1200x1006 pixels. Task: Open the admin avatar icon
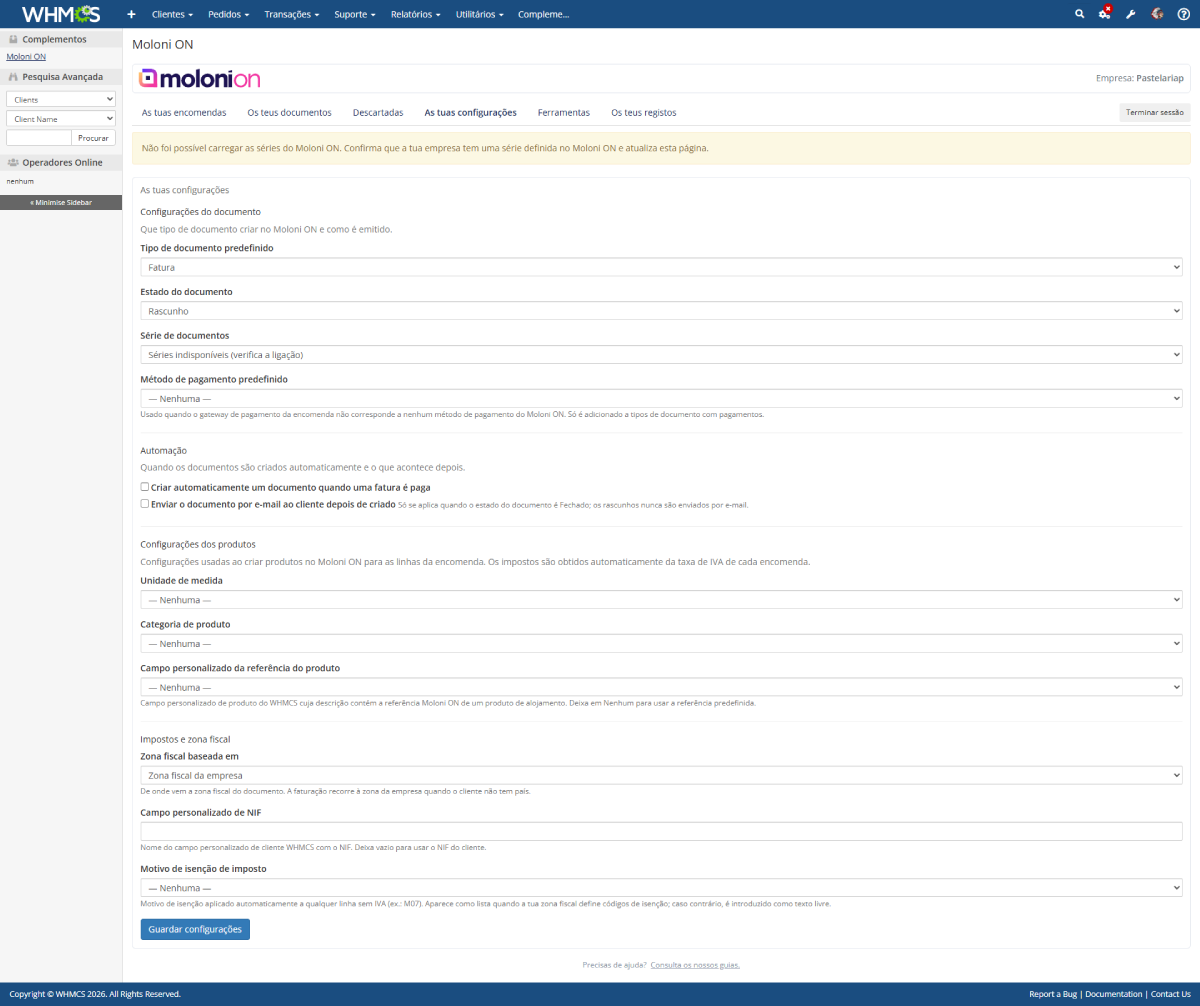tap(1157, 14)
